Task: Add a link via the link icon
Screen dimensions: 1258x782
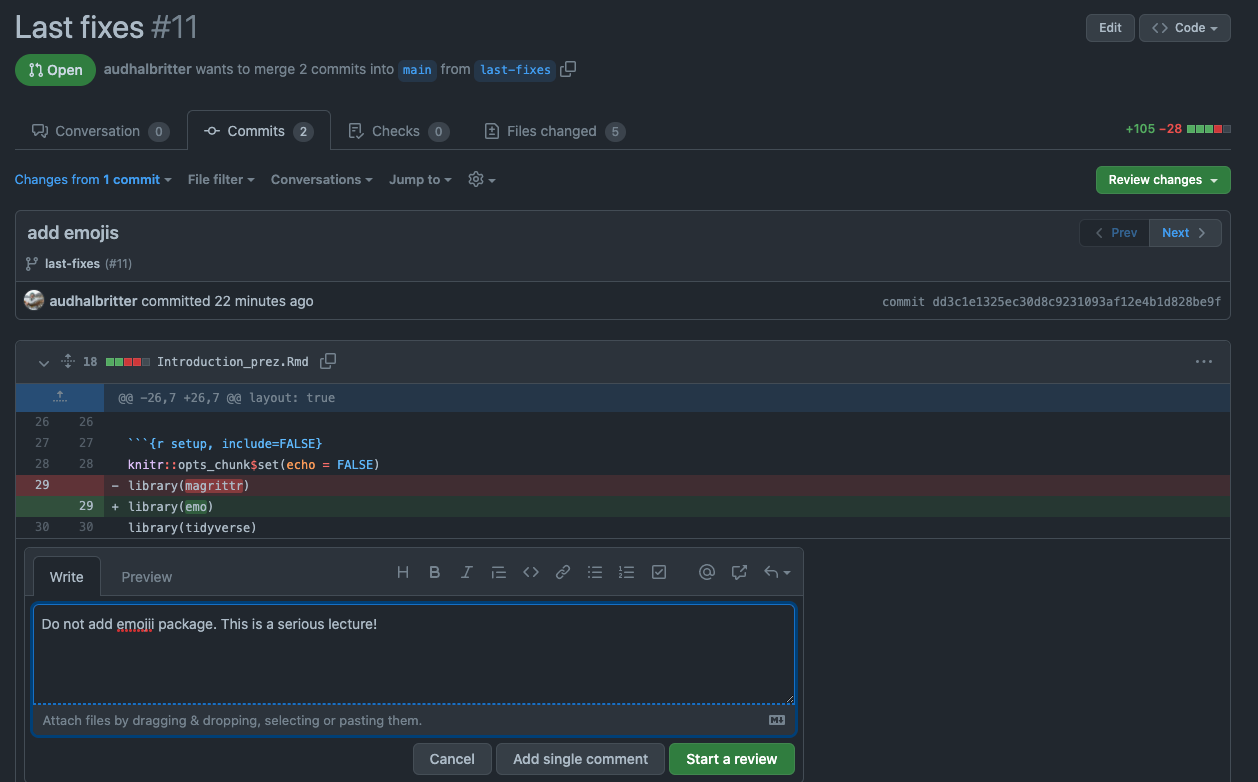Action: tap(563, 573)
